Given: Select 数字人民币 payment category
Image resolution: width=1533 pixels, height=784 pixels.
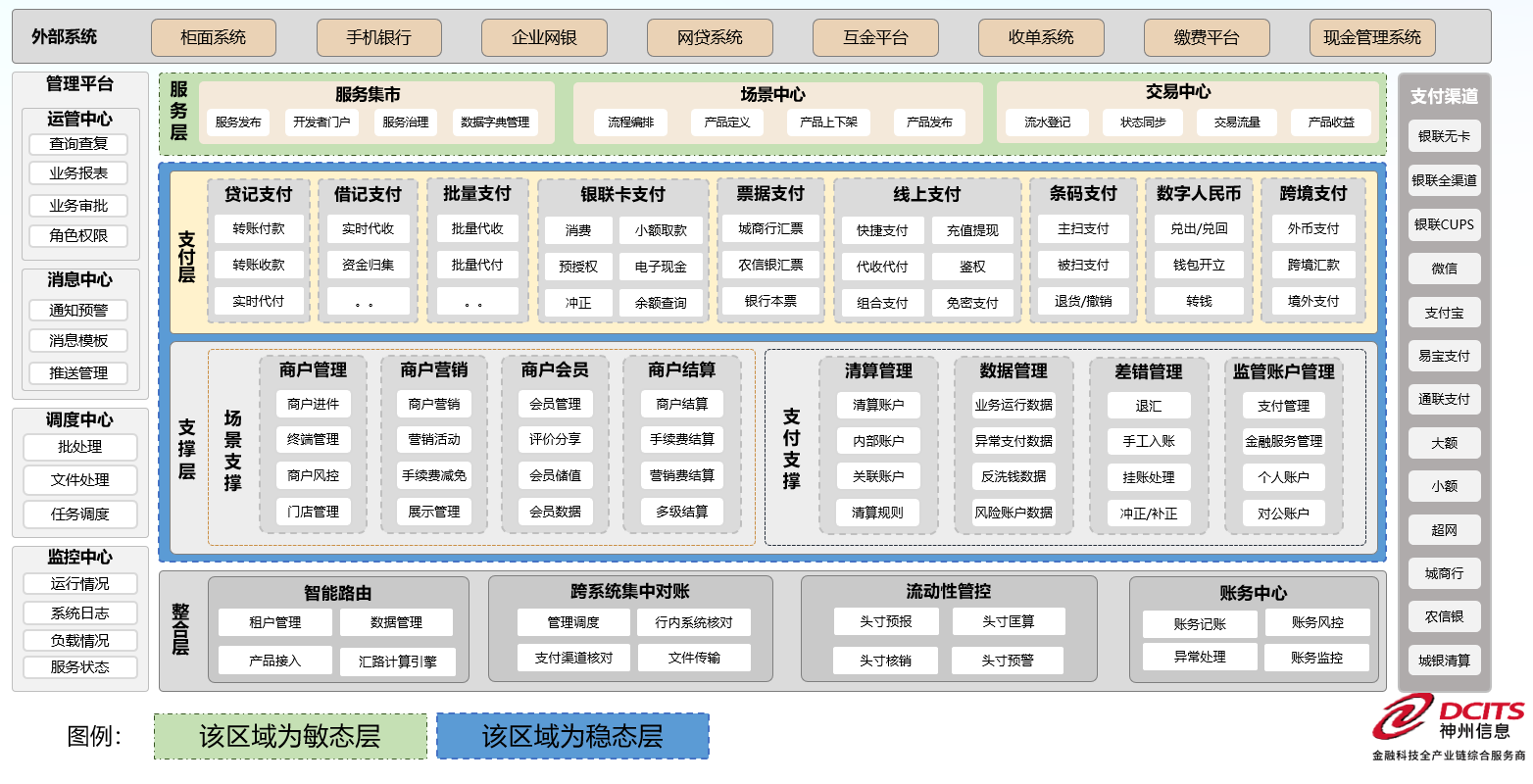Looking at the screenshot, I should [1198, 194].
